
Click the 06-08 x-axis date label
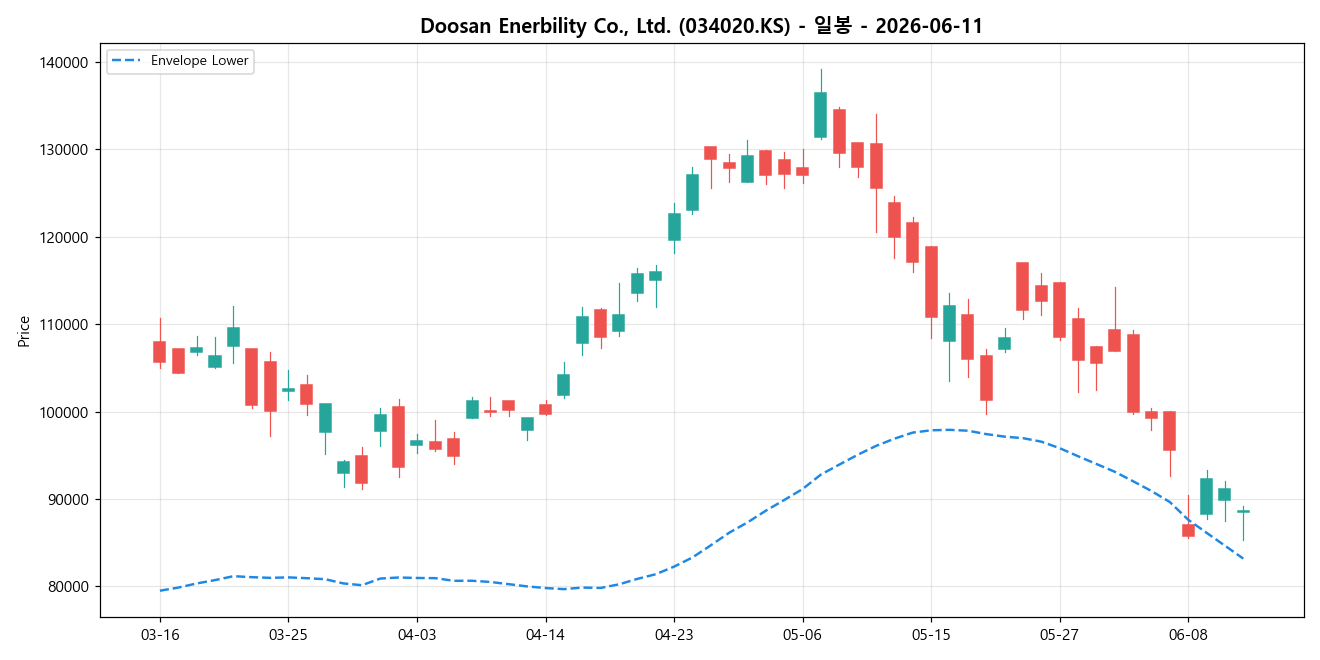point(1188,634)
